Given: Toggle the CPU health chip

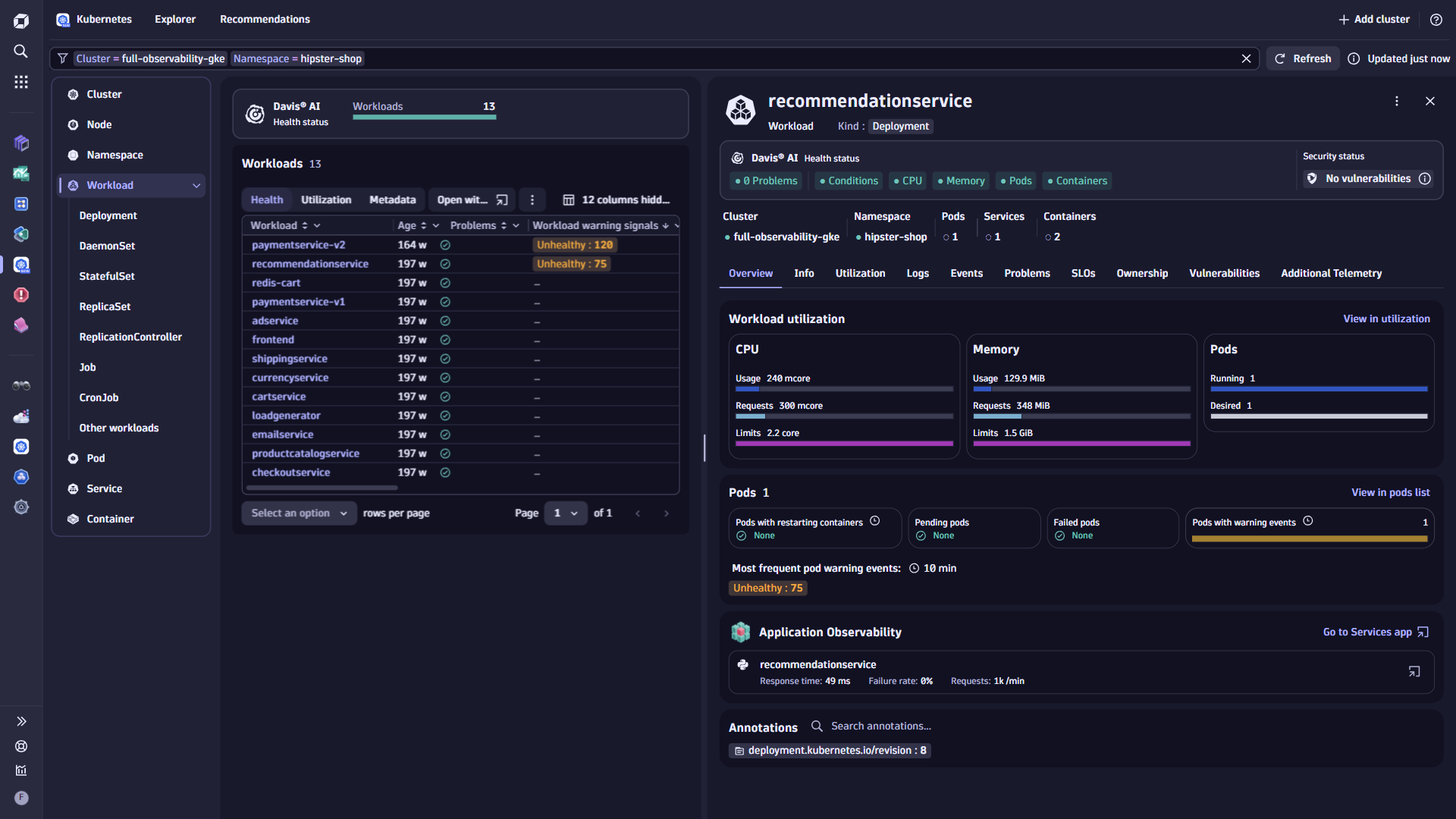Looking at the screenshot, I should [x=908, y=180].
